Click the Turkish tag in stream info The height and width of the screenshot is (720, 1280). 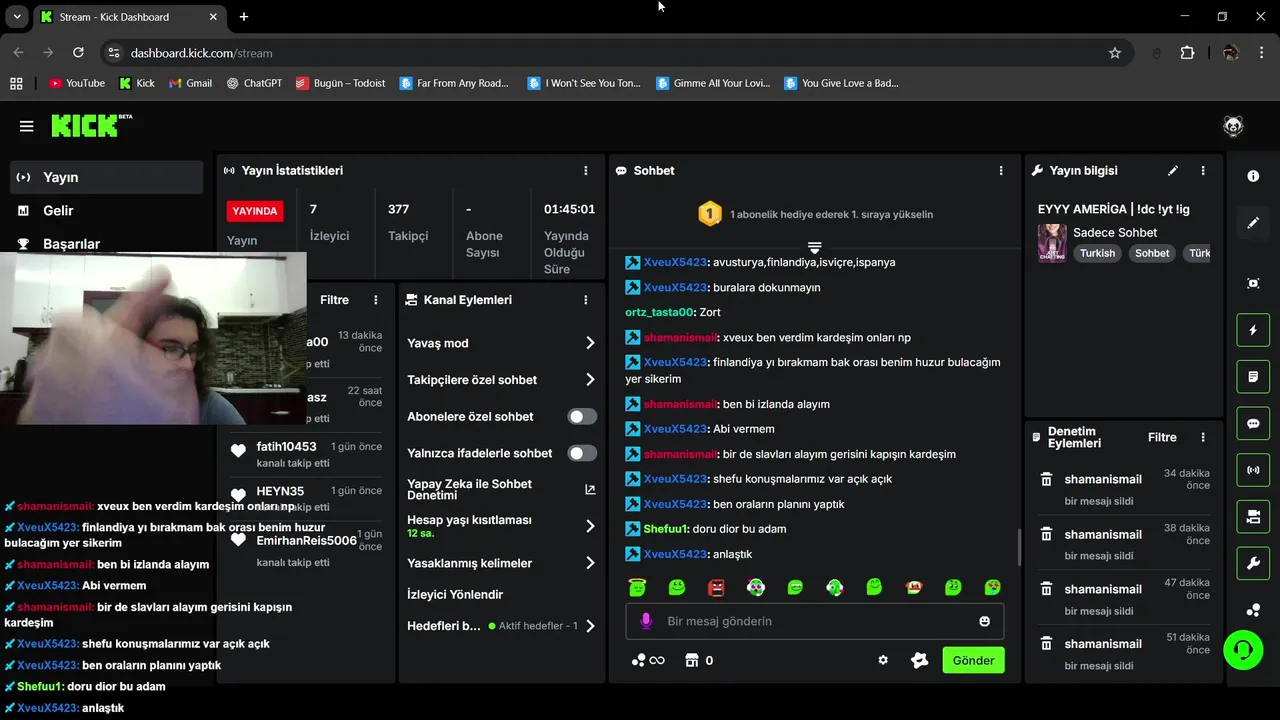(x=1097, y=253)
